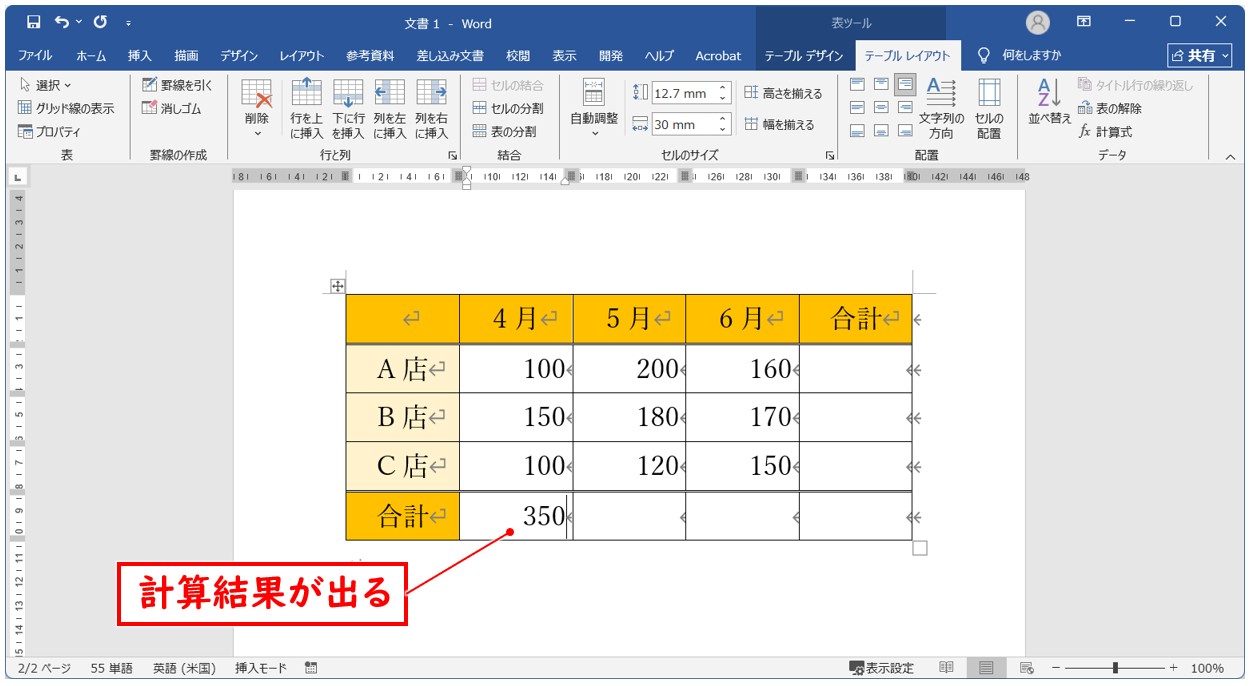Toggle グリッド線の表示 (show gridlines)
The width and height of the screenshot is (1252, 686).
point(66,108)
